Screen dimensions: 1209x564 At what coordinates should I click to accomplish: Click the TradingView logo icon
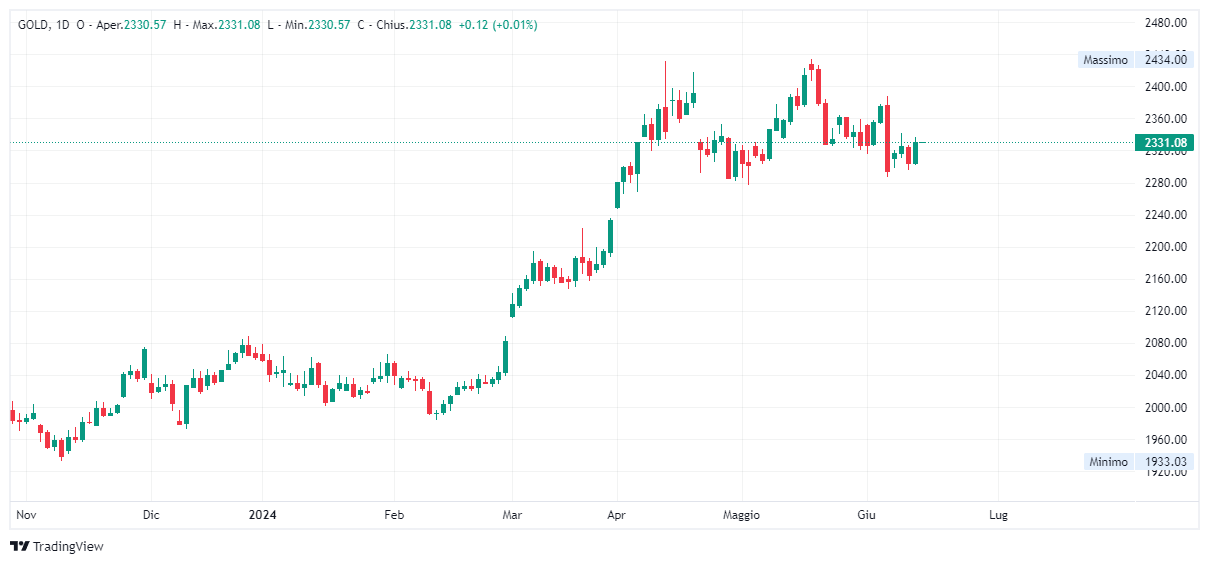tap(20, 547)
